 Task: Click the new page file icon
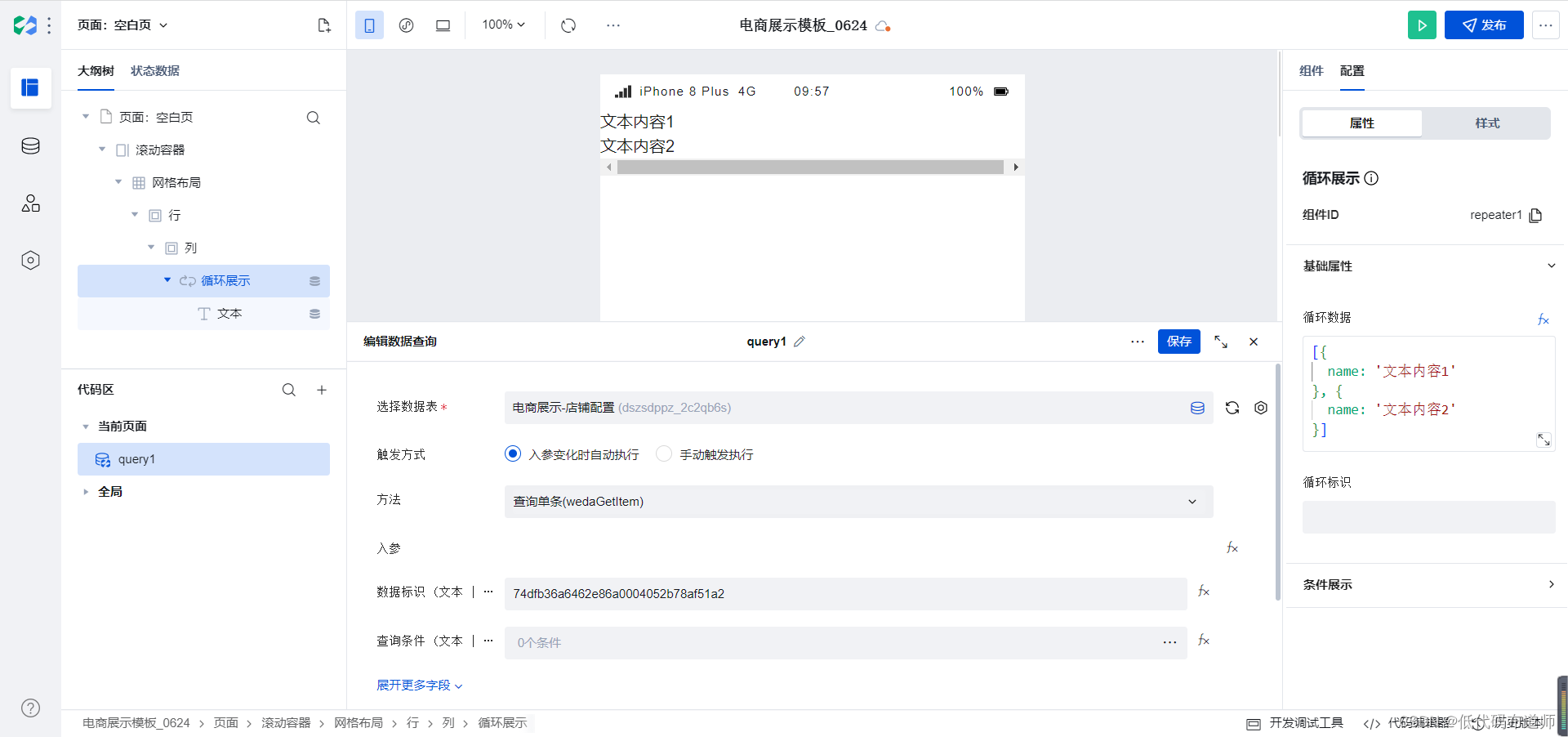pos(324,25)
